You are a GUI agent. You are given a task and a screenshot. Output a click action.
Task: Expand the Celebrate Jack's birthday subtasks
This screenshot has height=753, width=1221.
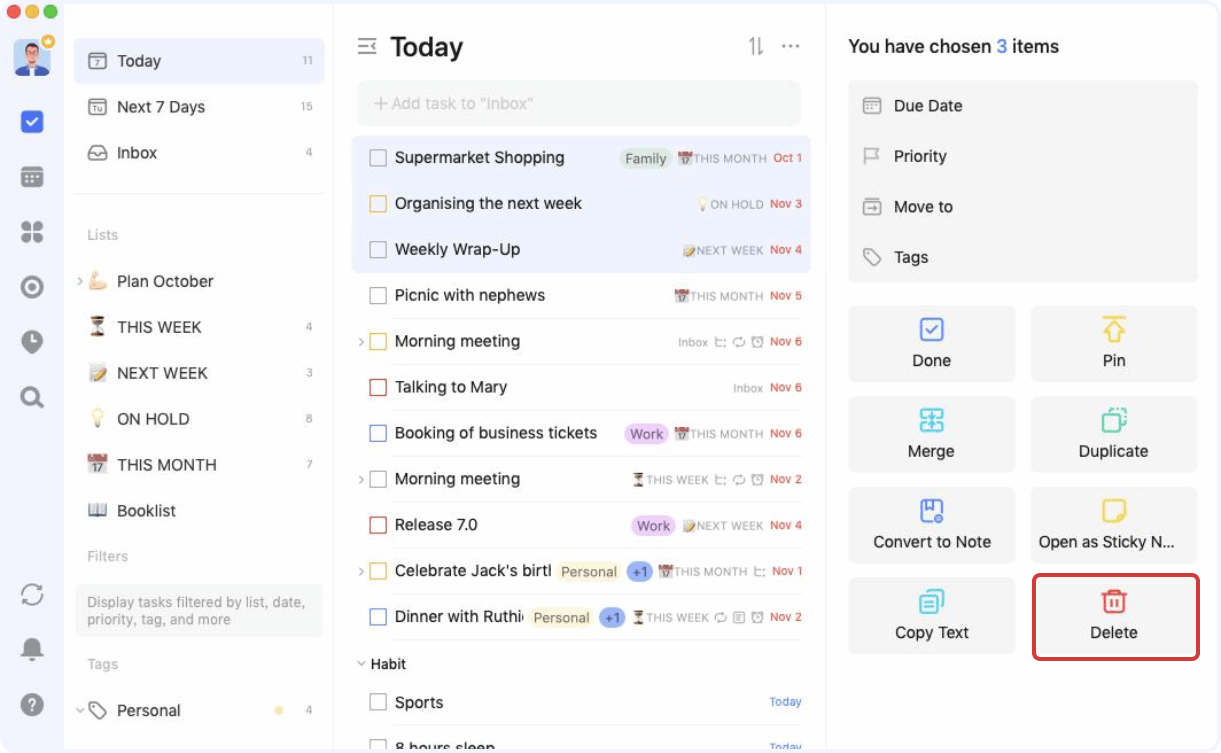(x=362, y=570)
